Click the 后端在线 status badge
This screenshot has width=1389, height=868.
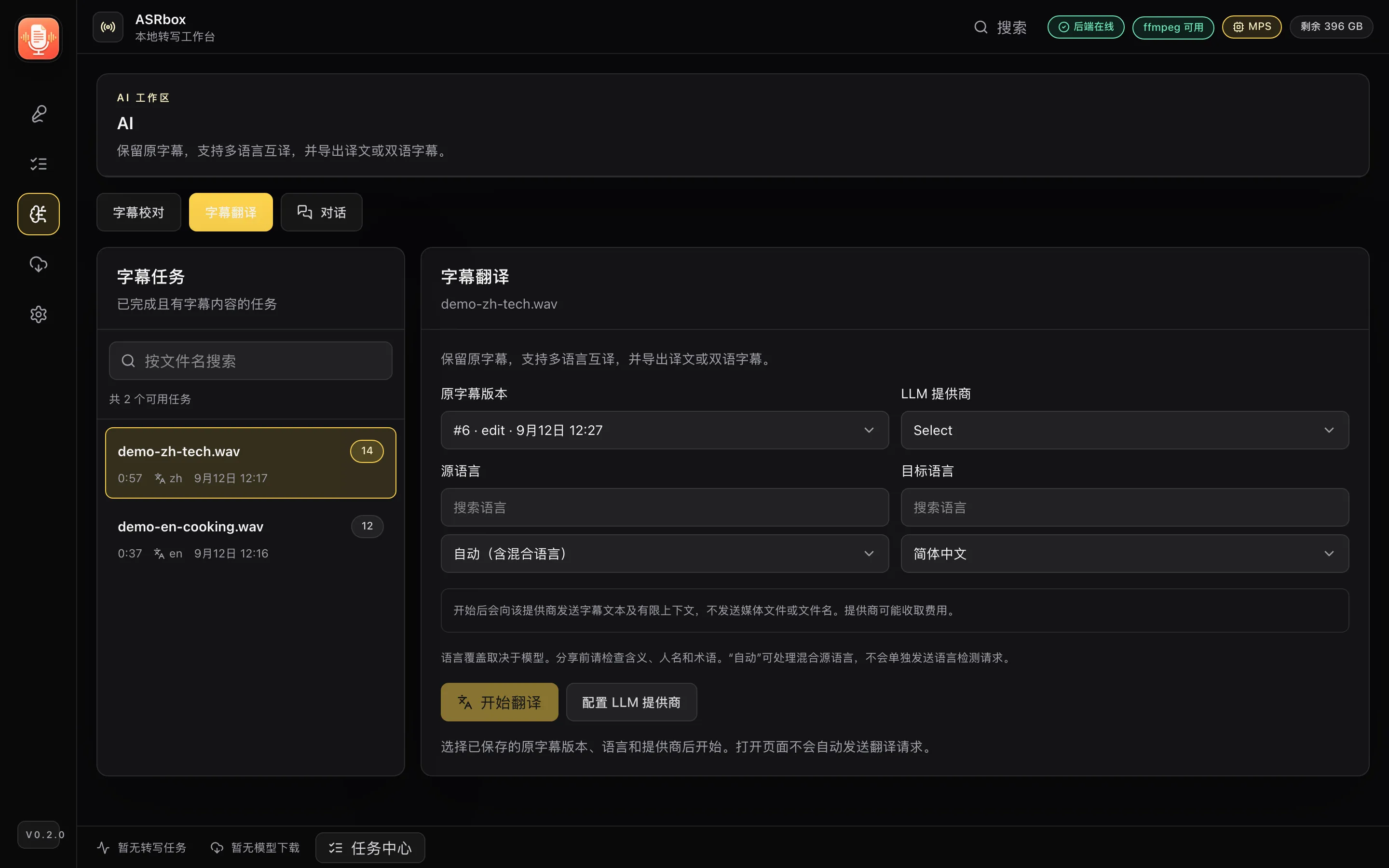(x=1085, y=27)
